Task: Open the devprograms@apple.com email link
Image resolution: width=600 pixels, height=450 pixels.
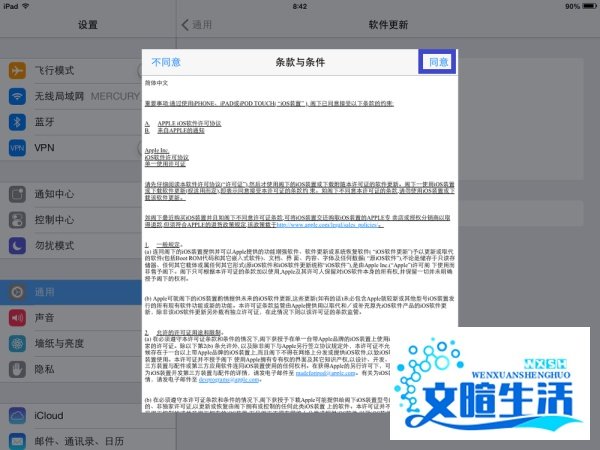Action: click(229, 380)
